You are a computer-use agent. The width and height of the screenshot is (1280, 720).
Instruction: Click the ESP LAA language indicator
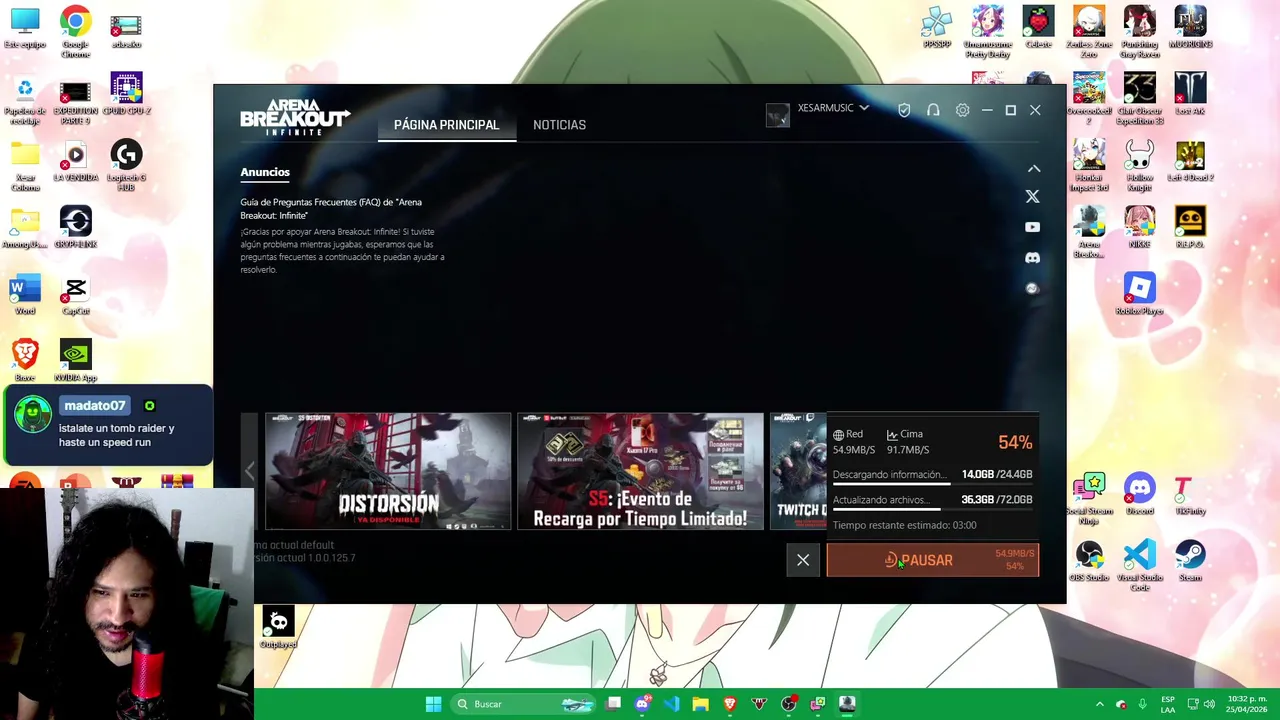[x=1167, y=704]
